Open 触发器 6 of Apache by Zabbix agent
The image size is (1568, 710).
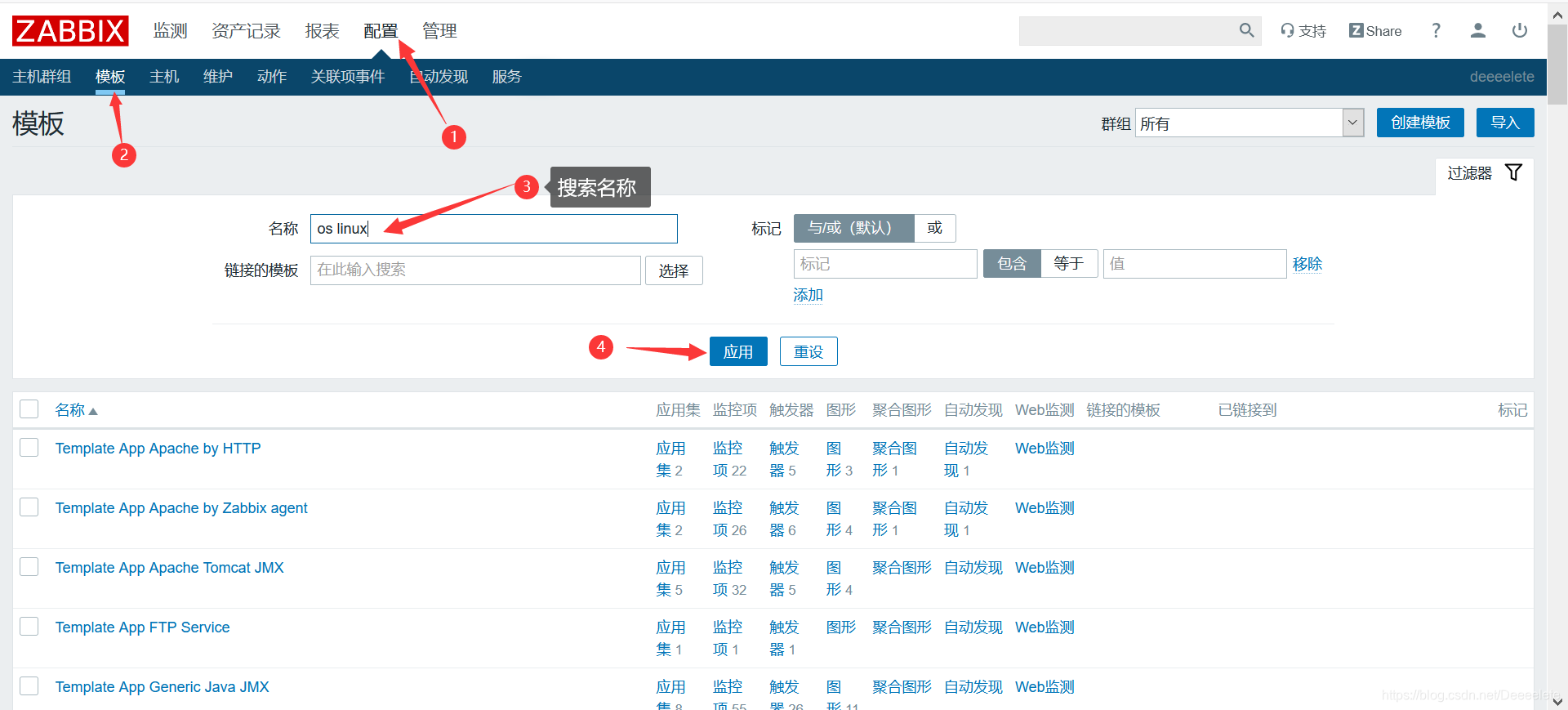coord(784,519)
